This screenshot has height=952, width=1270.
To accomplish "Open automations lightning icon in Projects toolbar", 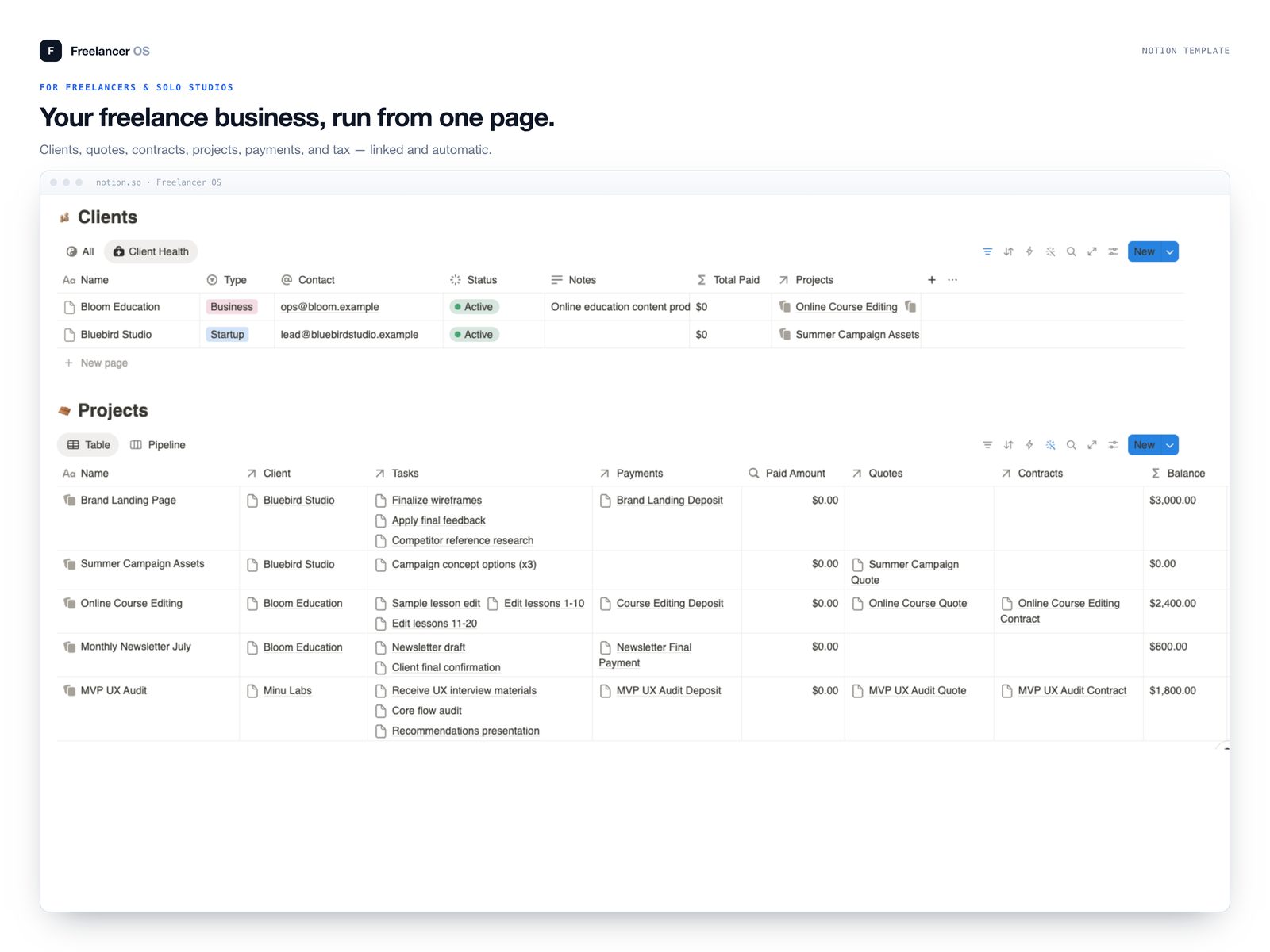I will tap(1029, 445).
